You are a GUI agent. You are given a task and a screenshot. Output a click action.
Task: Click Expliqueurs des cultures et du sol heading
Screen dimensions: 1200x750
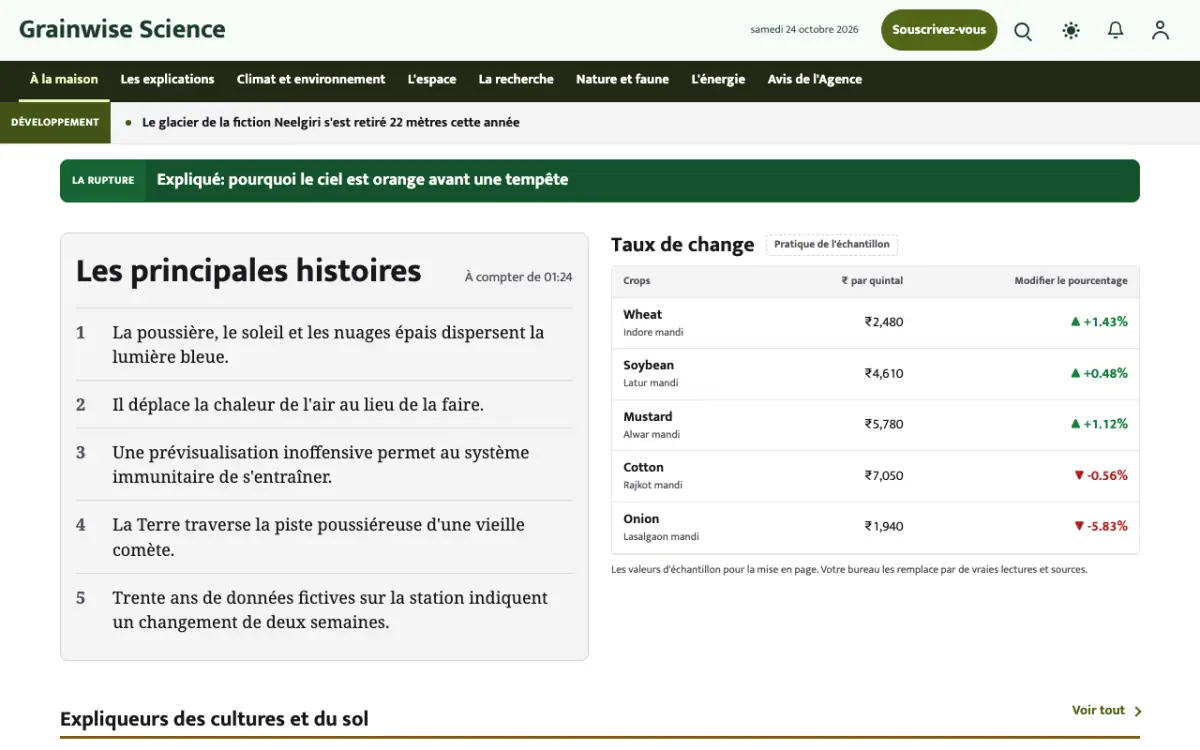click(x=214, y=719)
